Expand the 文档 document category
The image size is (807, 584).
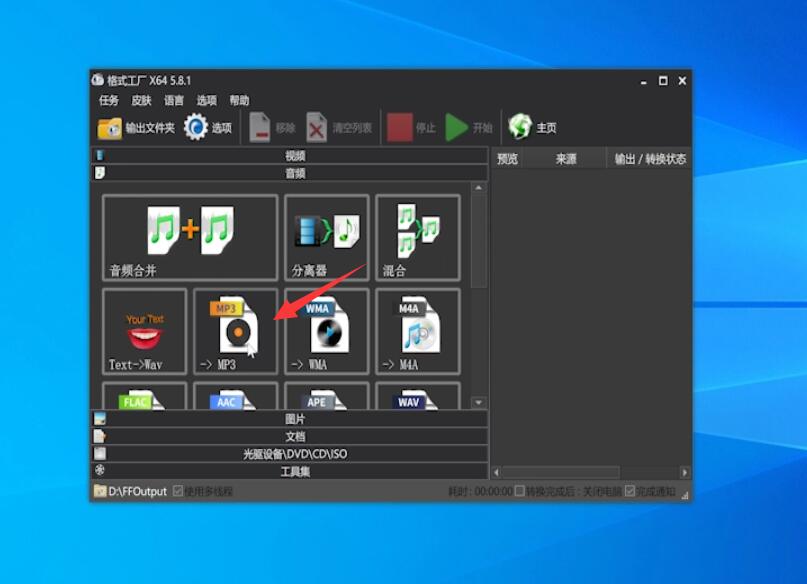[290, 436]
